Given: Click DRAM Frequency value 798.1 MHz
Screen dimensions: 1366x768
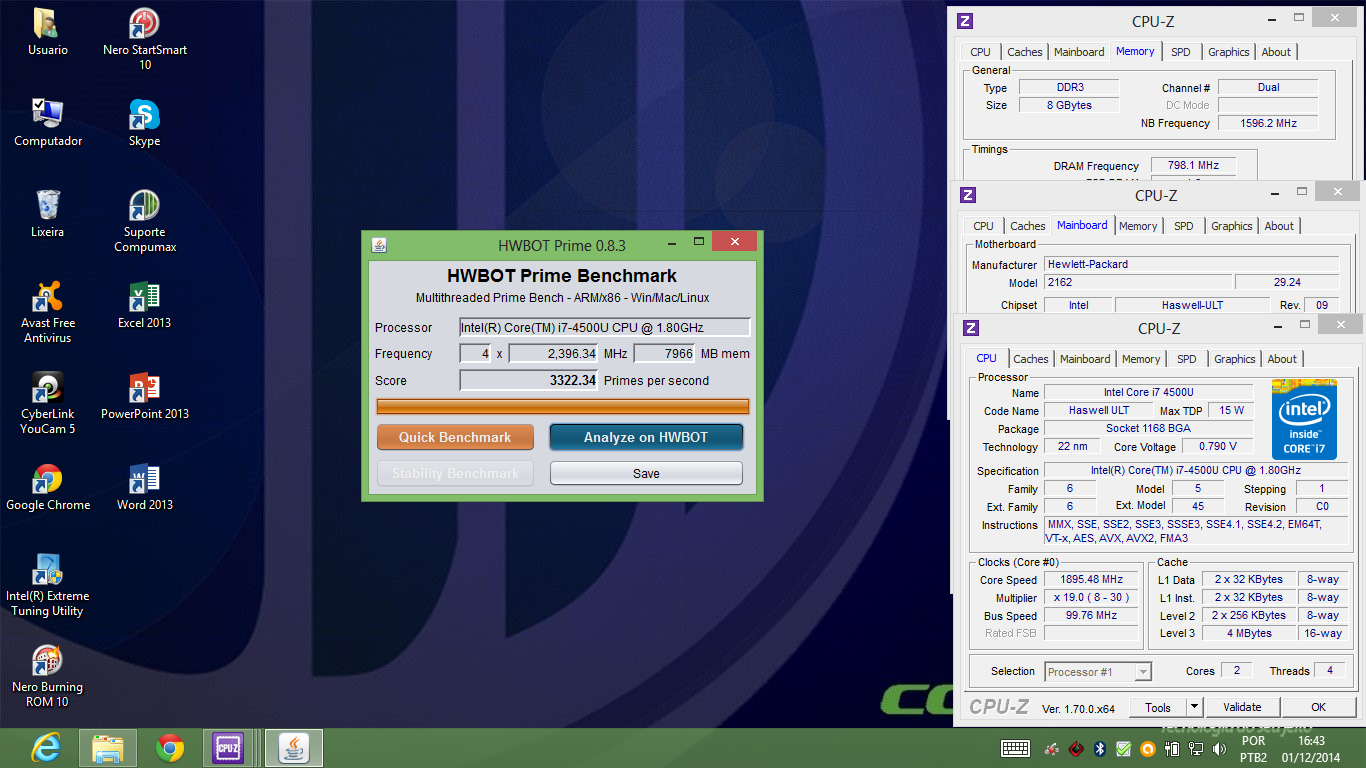Looking at the screenshot, I should (x=1193, y=166).
